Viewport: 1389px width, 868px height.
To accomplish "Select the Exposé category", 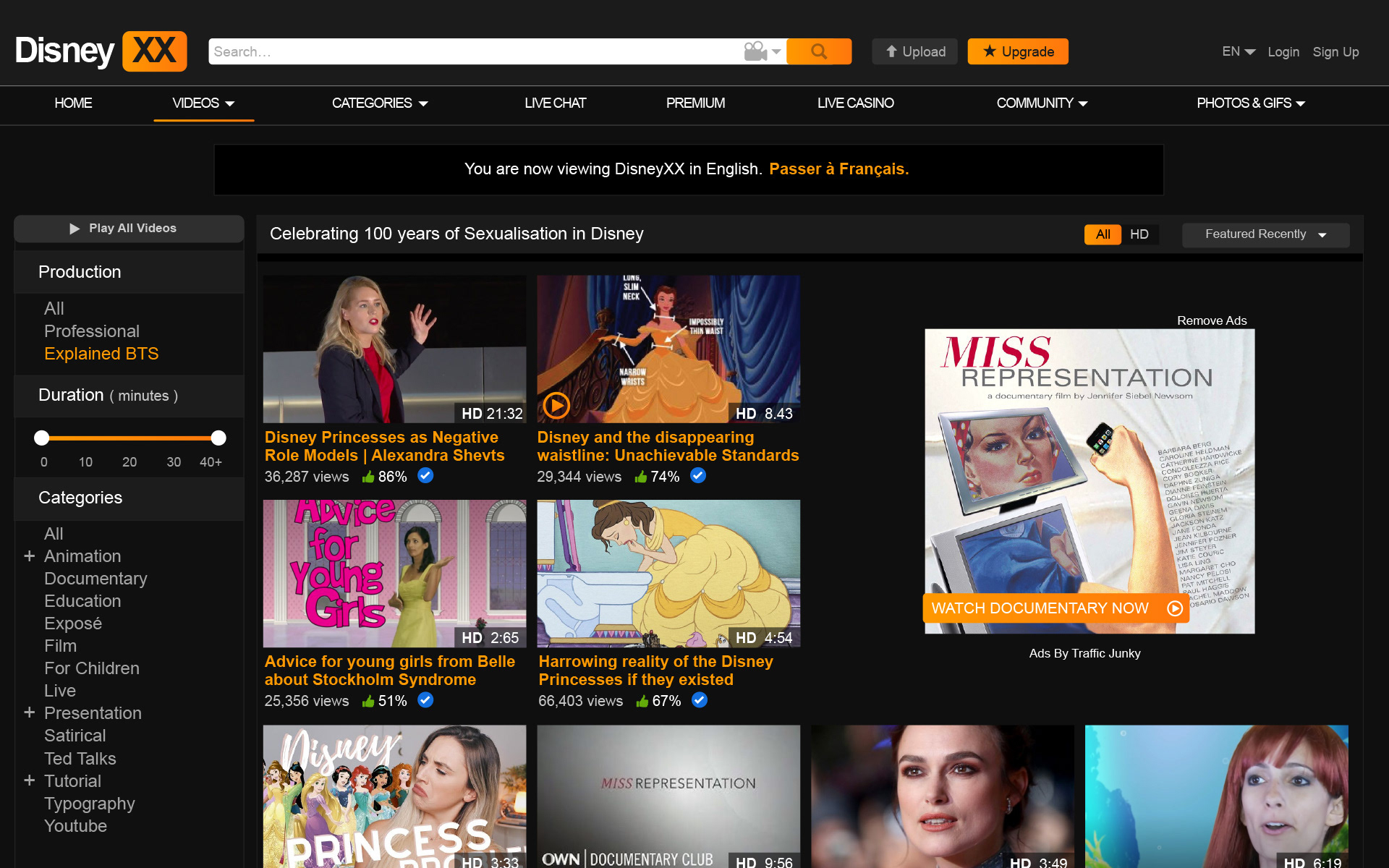I will [x=73, y=624].
